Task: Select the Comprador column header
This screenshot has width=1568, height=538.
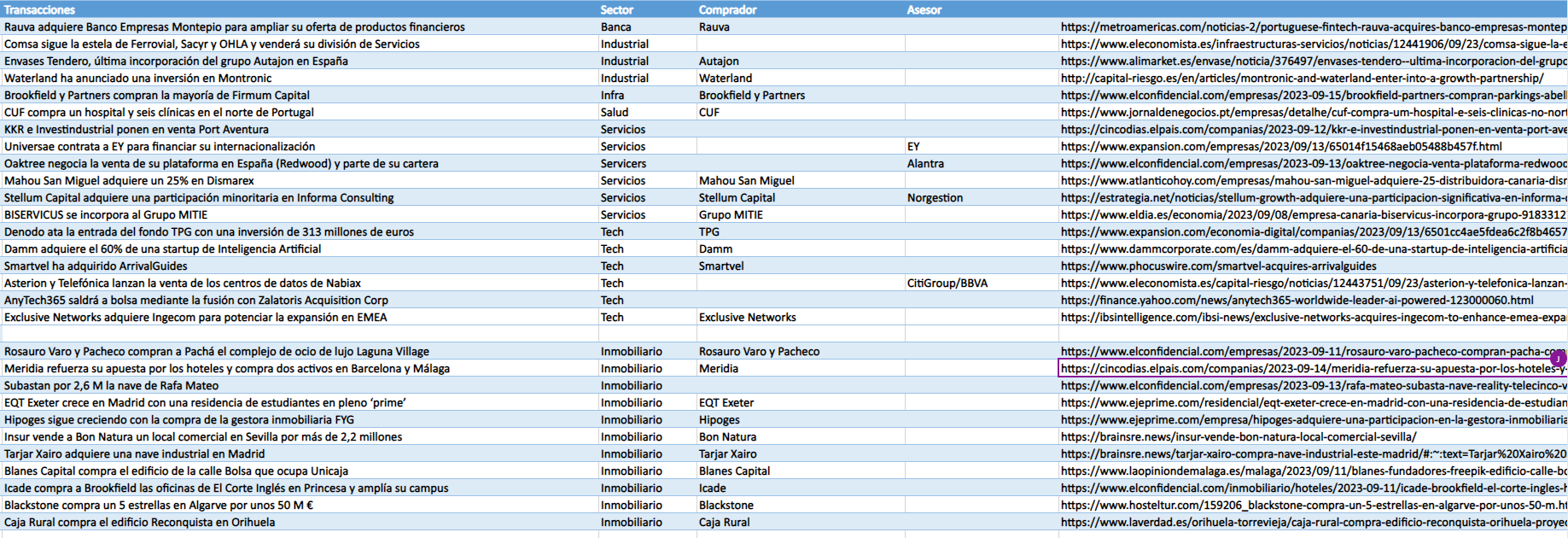Action: pyautogui.click(x=801, y=9)
